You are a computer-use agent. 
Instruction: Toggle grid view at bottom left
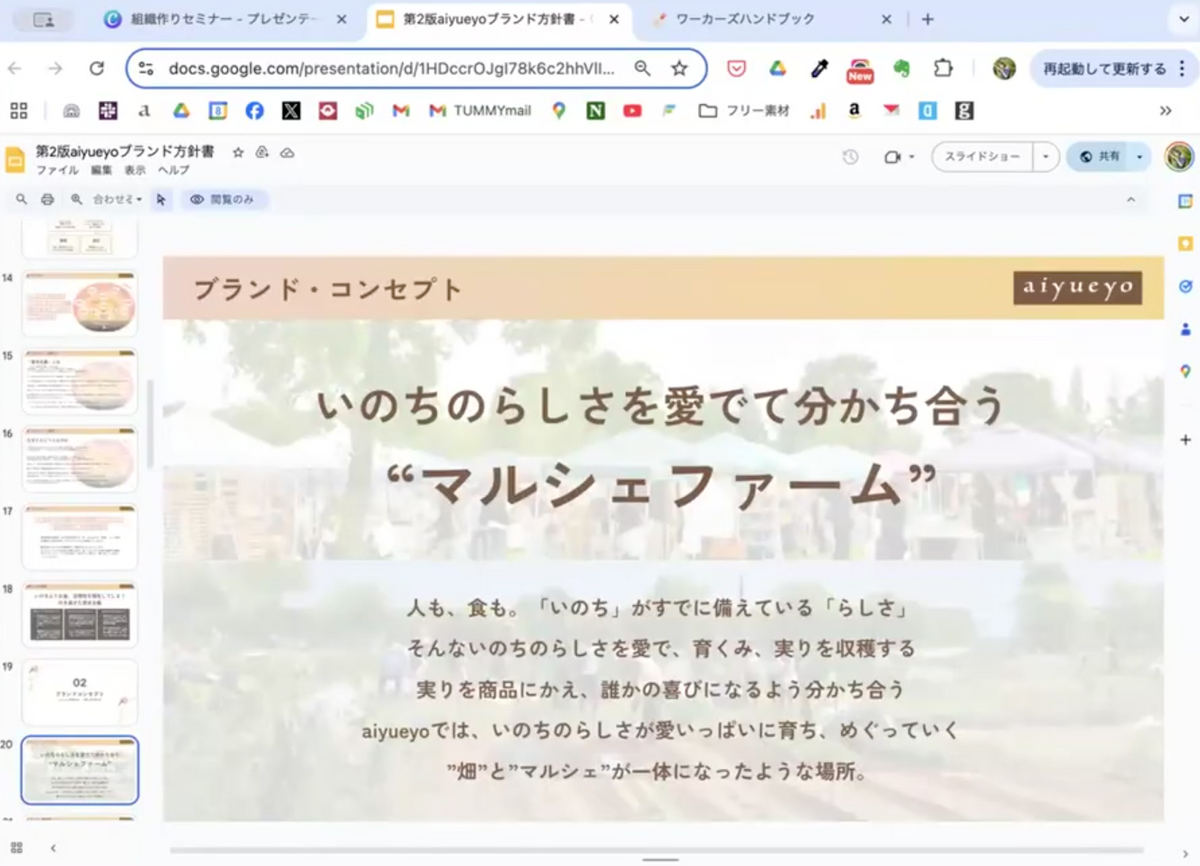coord(16,847)
